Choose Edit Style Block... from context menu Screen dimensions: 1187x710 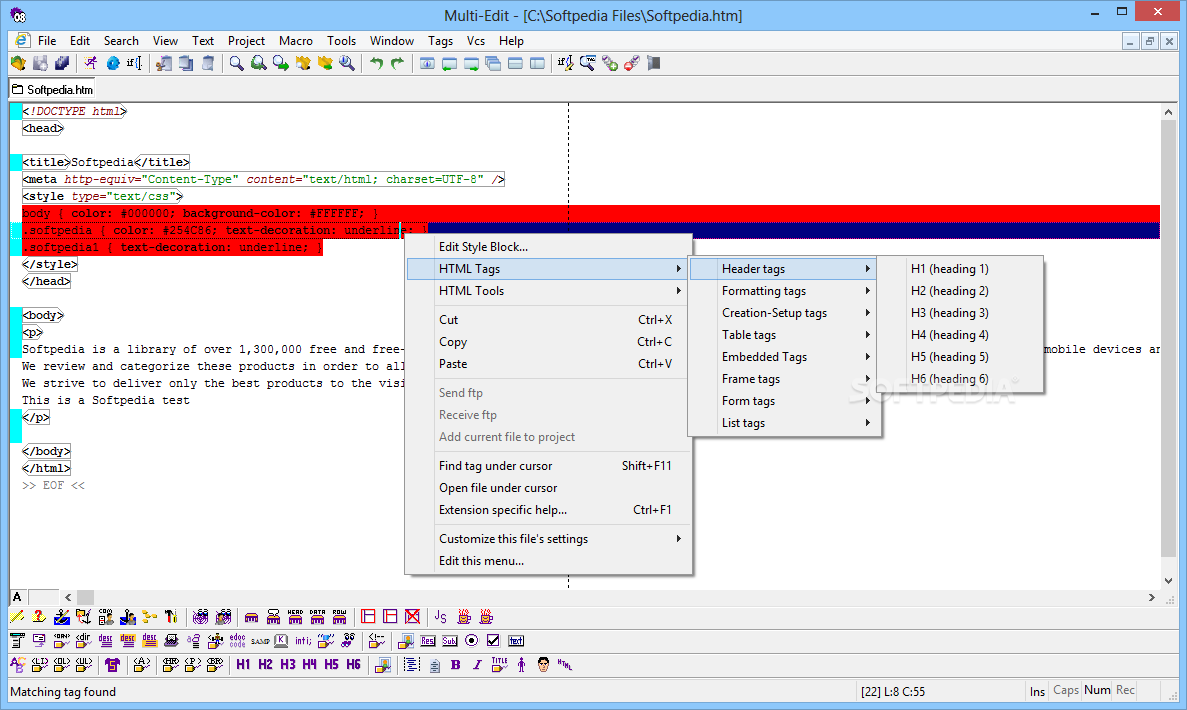tap(549, 247)
